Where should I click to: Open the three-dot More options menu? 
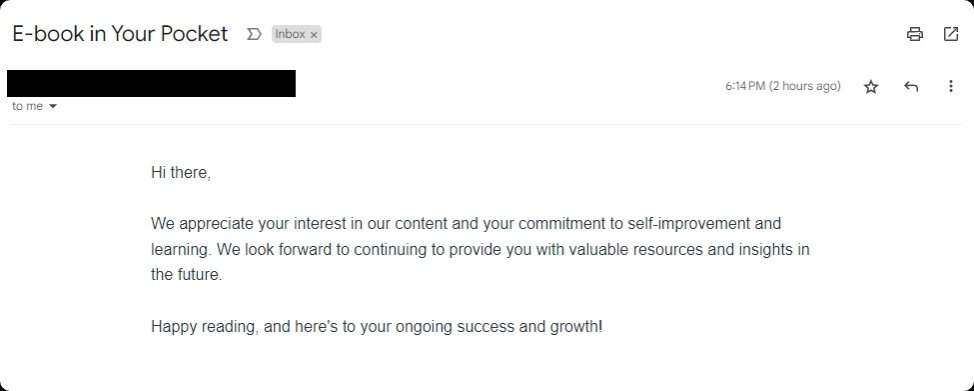point(950,86)
